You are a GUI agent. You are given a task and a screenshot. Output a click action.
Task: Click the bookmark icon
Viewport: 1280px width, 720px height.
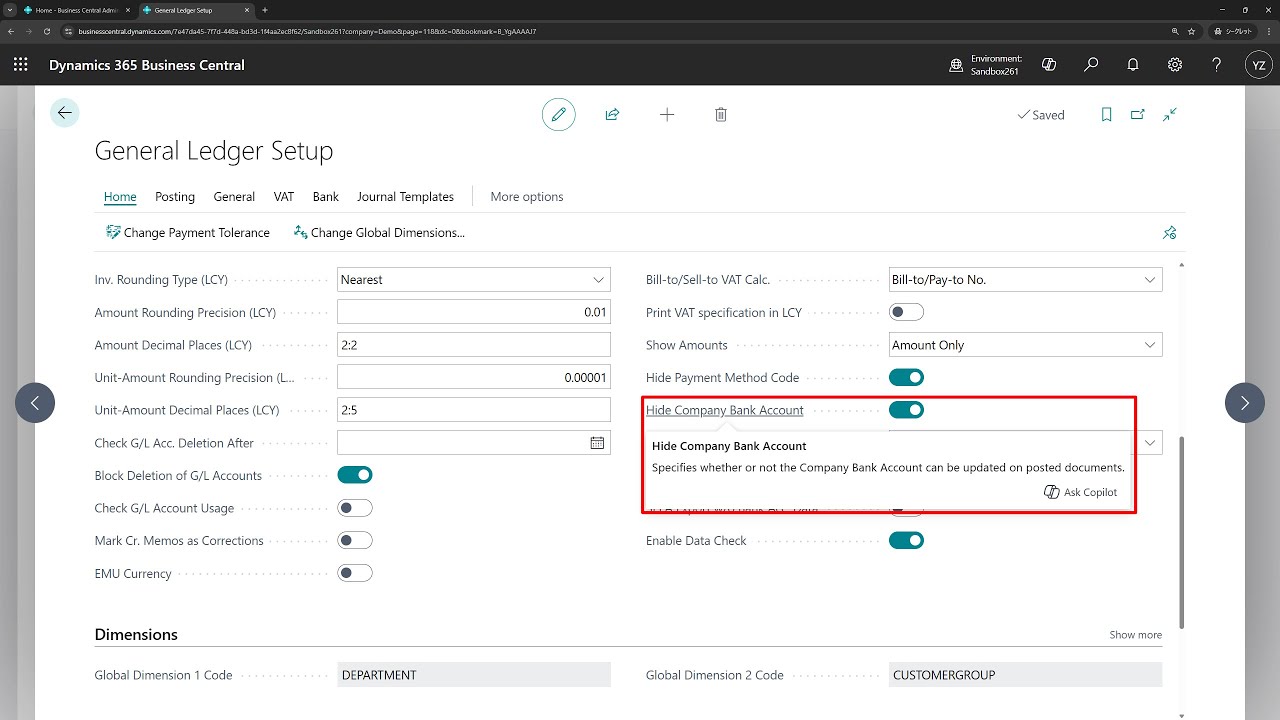pos(1106,115)
